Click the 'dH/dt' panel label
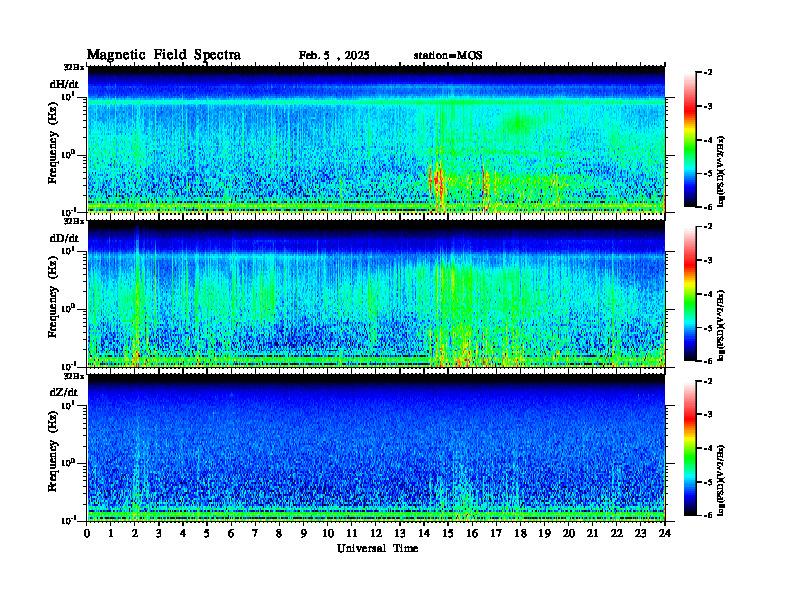Viewport: 792px width, 612px height. point(64,84)
